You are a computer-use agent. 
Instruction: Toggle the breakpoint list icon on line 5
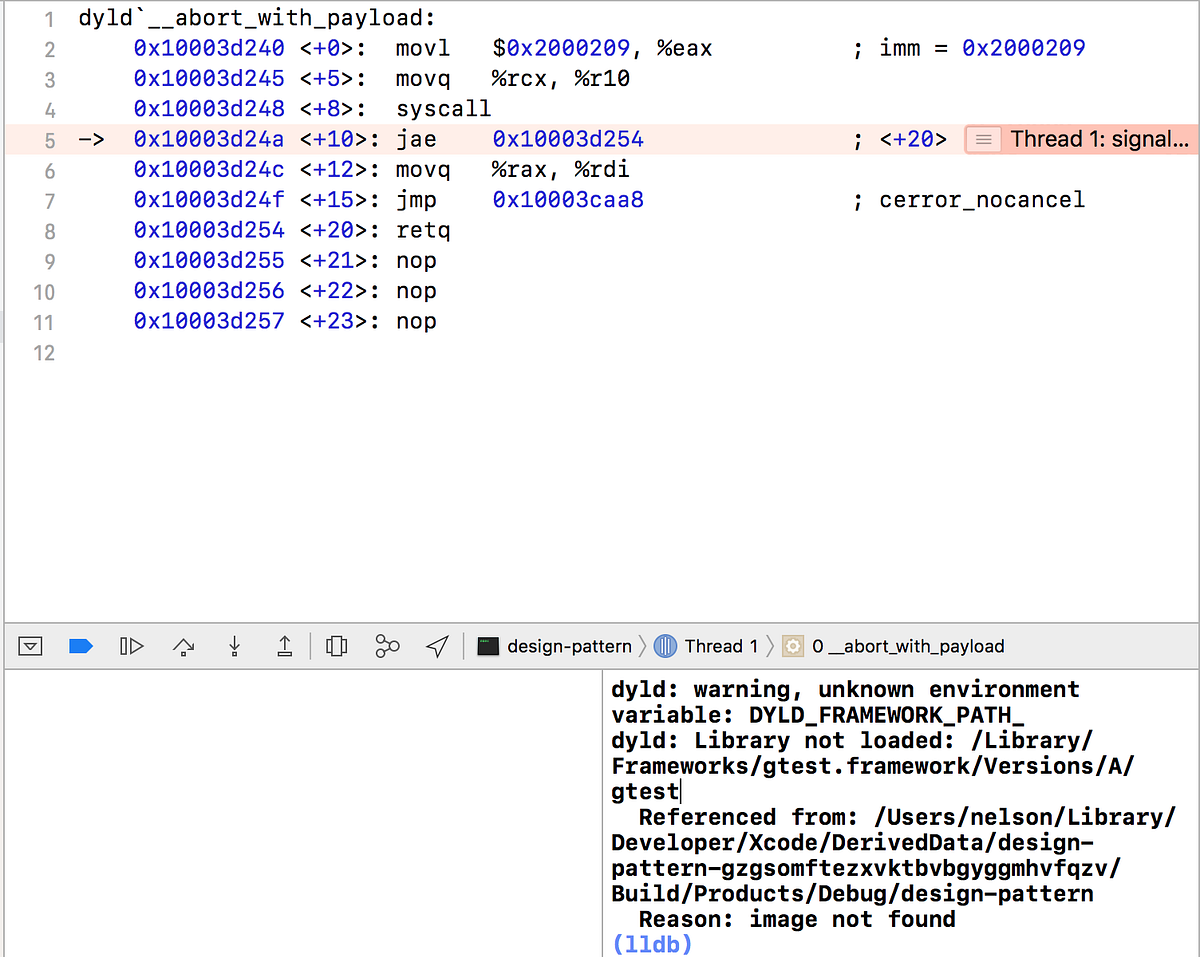tap(982, 139)
